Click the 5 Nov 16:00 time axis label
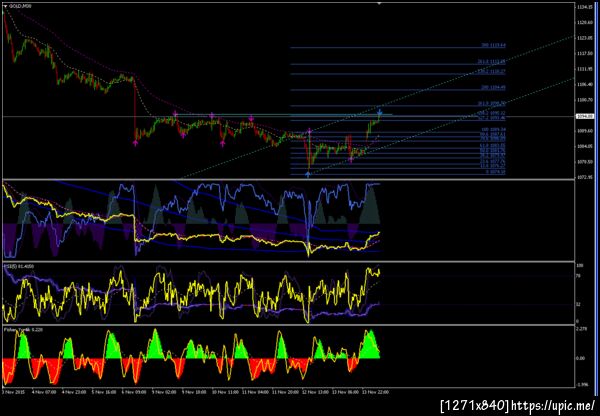Image resolution: width=600 pixels, height=416 pixels. 106,392
